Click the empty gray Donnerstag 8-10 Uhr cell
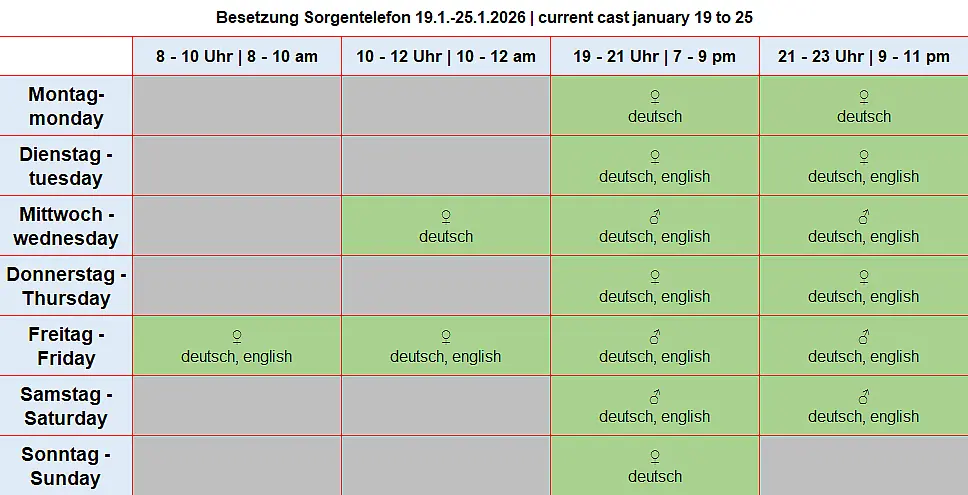Screen dimensions: 968x495 coord(237,286)
